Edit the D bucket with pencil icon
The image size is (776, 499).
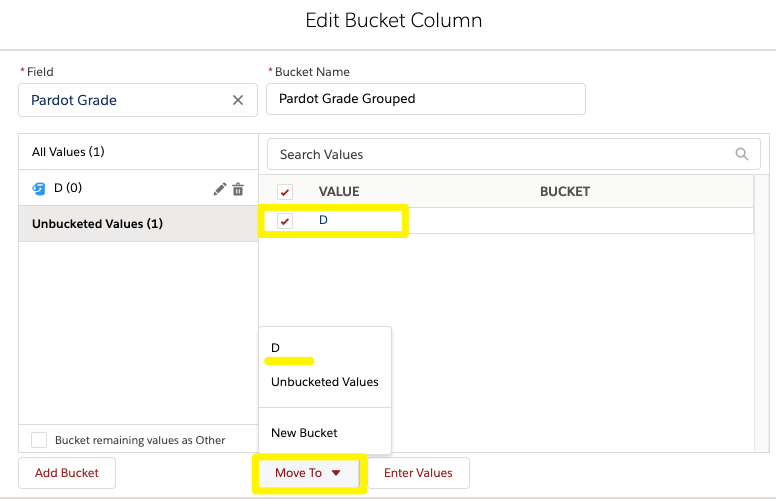[x=220, y=189]
